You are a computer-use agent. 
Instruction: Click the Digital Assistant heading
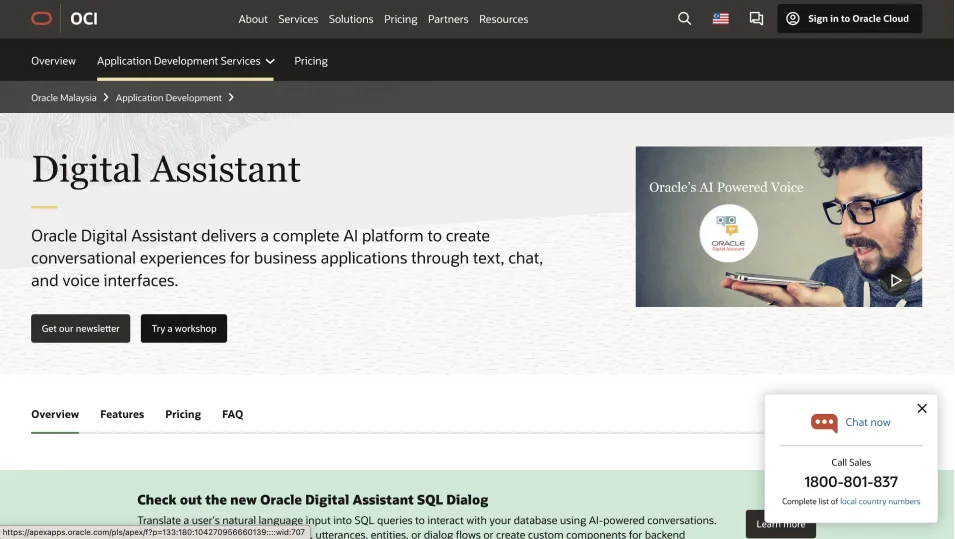click(x=166, y=169)
